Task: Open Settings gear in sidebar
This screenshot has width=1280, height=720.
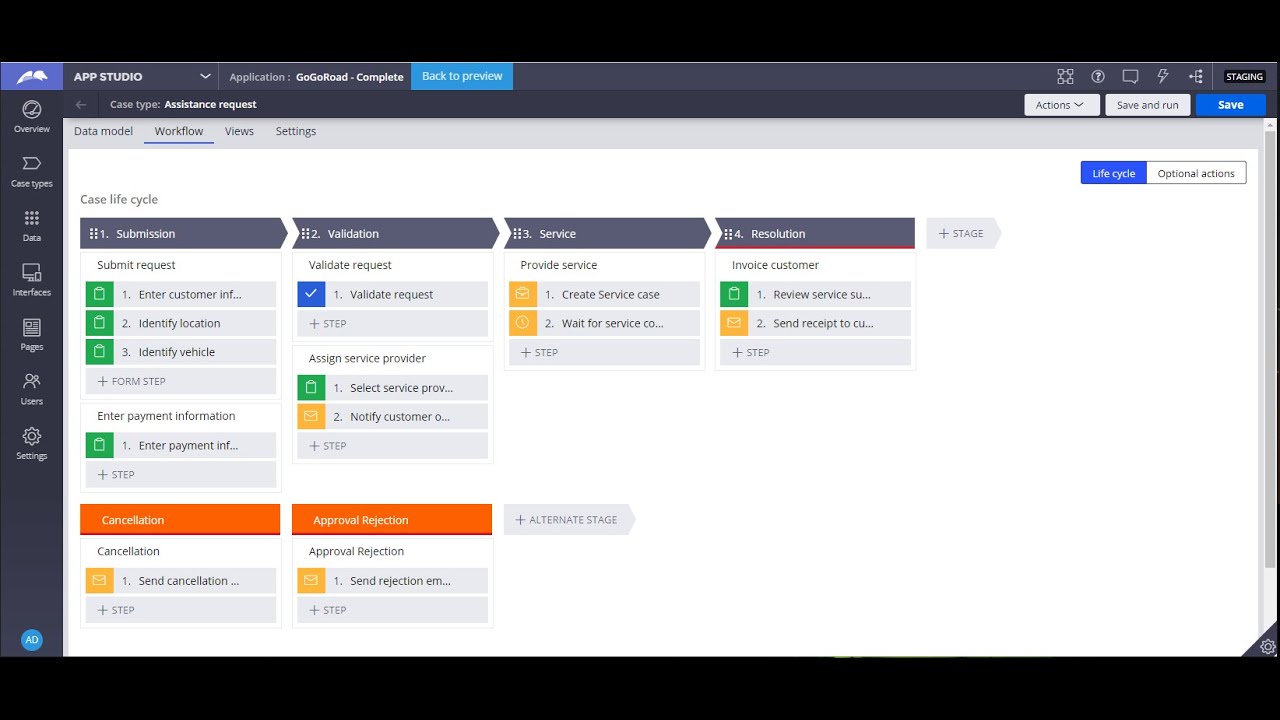Action: point(31,443)
